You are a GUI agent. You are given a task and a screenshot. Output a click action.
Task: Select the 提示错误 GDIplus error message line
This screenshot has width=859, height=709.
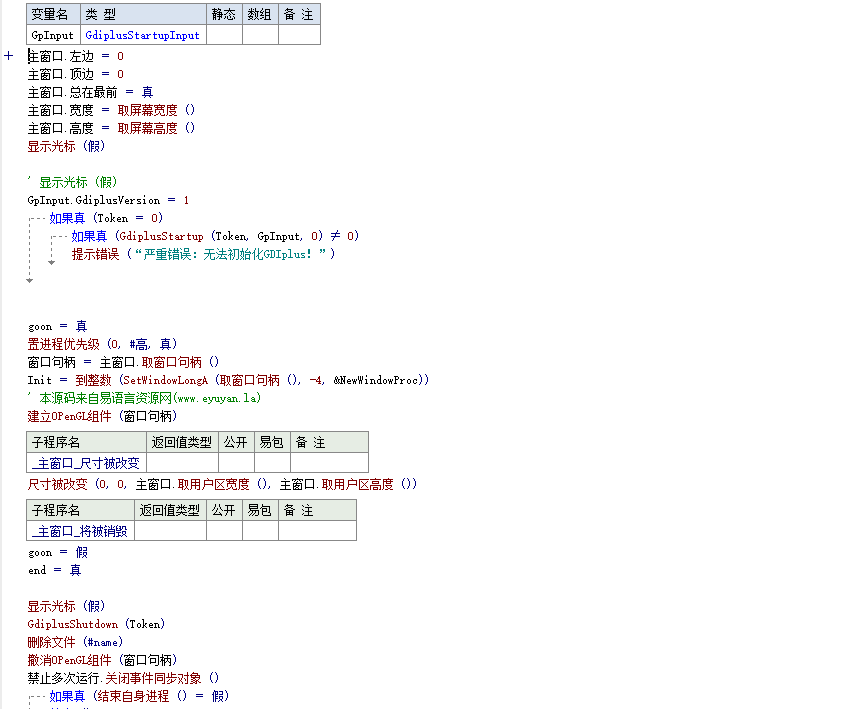coord(203,254)
